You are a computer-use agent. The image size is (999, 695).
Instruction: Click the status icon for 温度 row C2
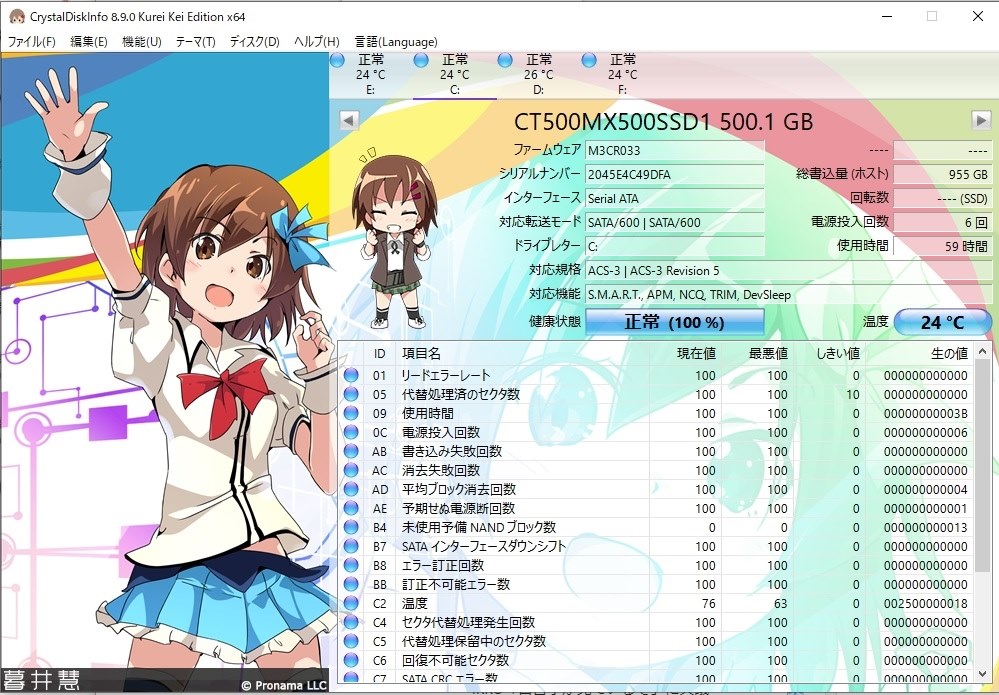point(351,603)
